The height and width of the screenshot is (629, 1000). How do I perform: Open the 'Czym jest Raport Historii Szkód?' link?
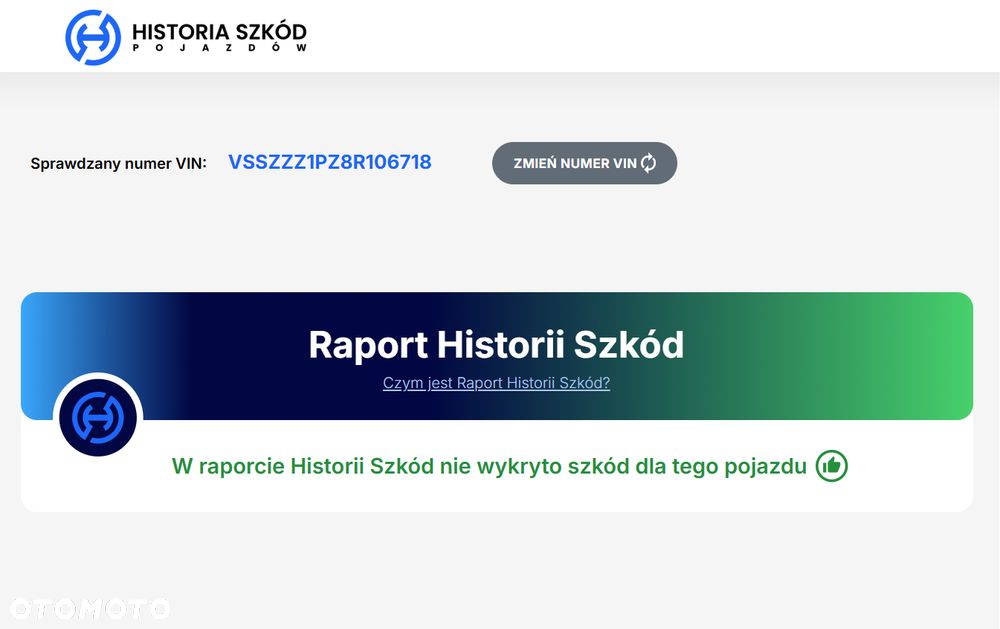(496, 383)
